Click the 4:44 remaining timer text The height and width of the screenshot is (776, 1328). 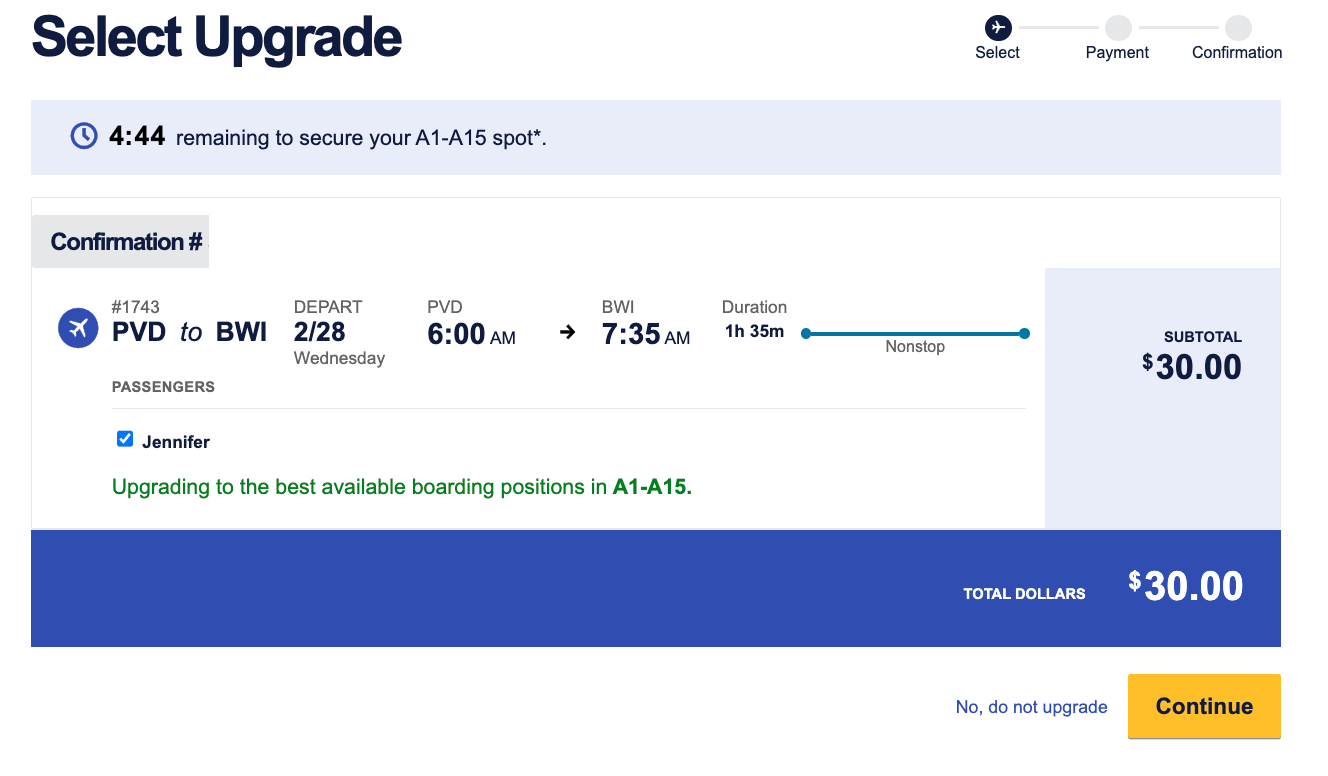137,136
